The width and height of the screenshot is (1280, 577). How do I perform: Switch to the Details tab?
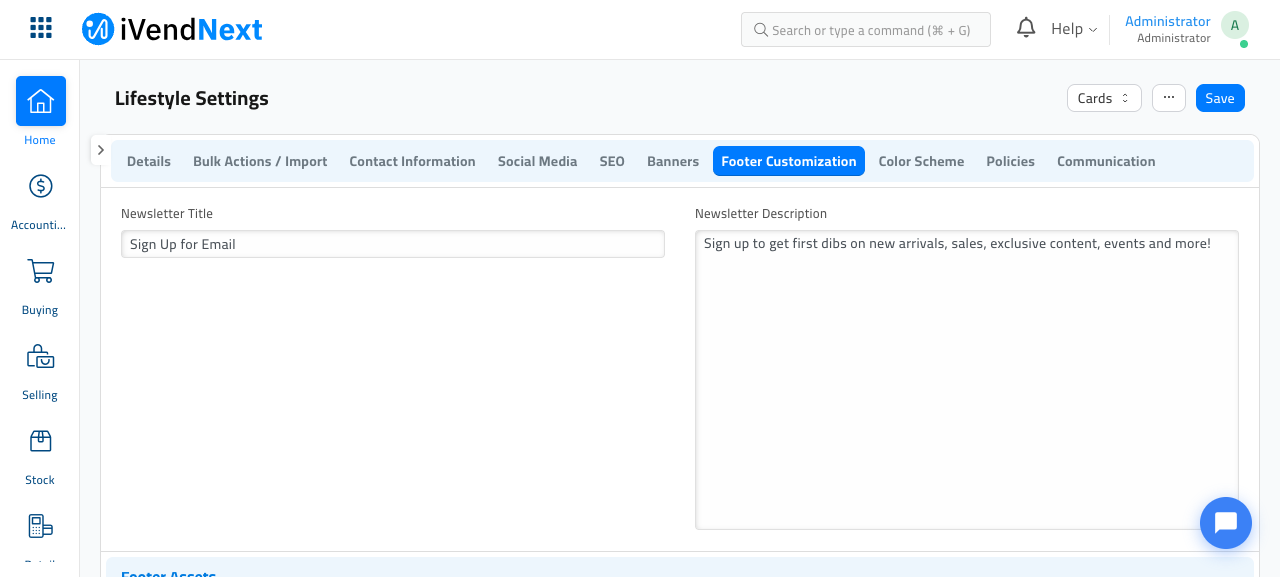(x=149, y=161)
